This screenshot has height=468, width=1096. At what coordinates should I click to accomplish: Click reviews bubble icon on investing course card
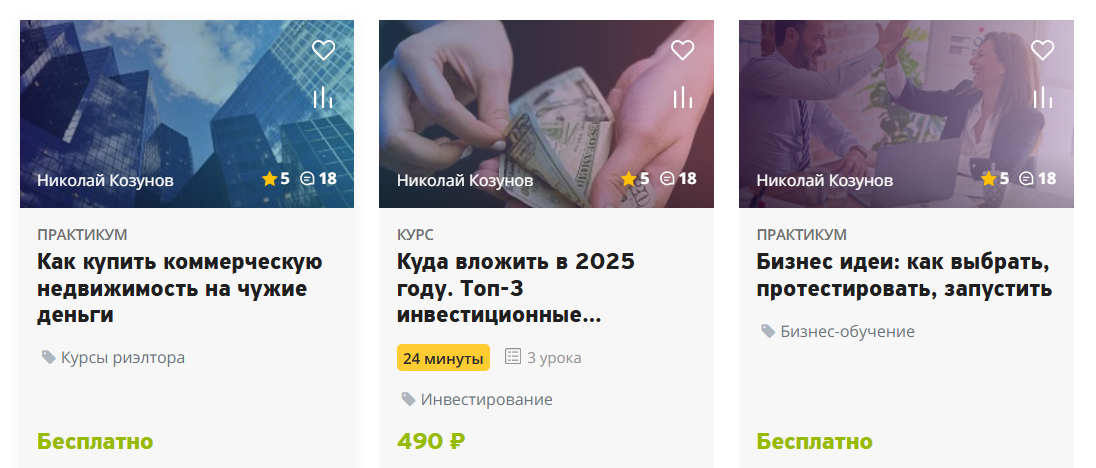(667, 179)
